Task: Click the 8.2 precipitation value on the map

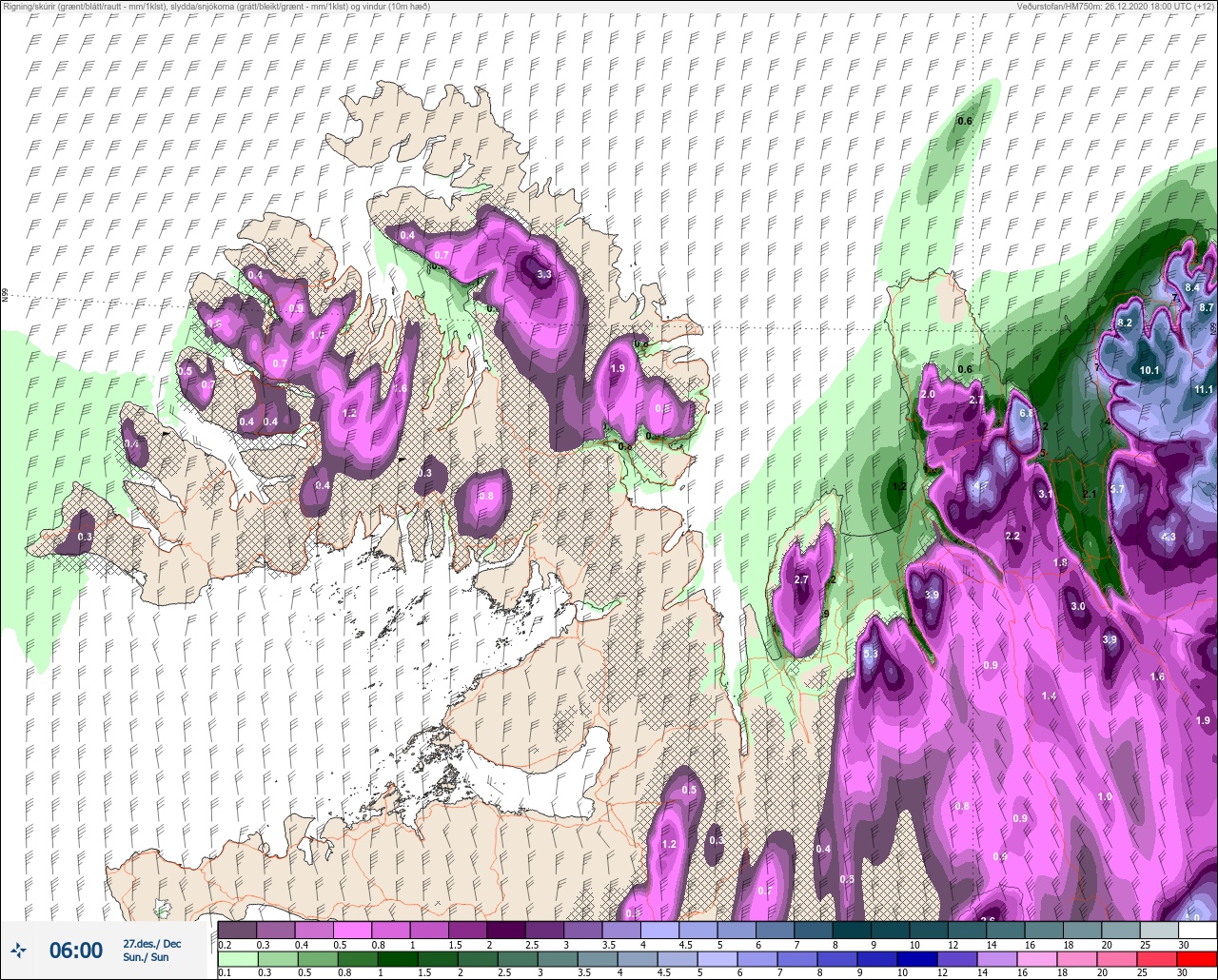Action: click(x=1124, y=323)
